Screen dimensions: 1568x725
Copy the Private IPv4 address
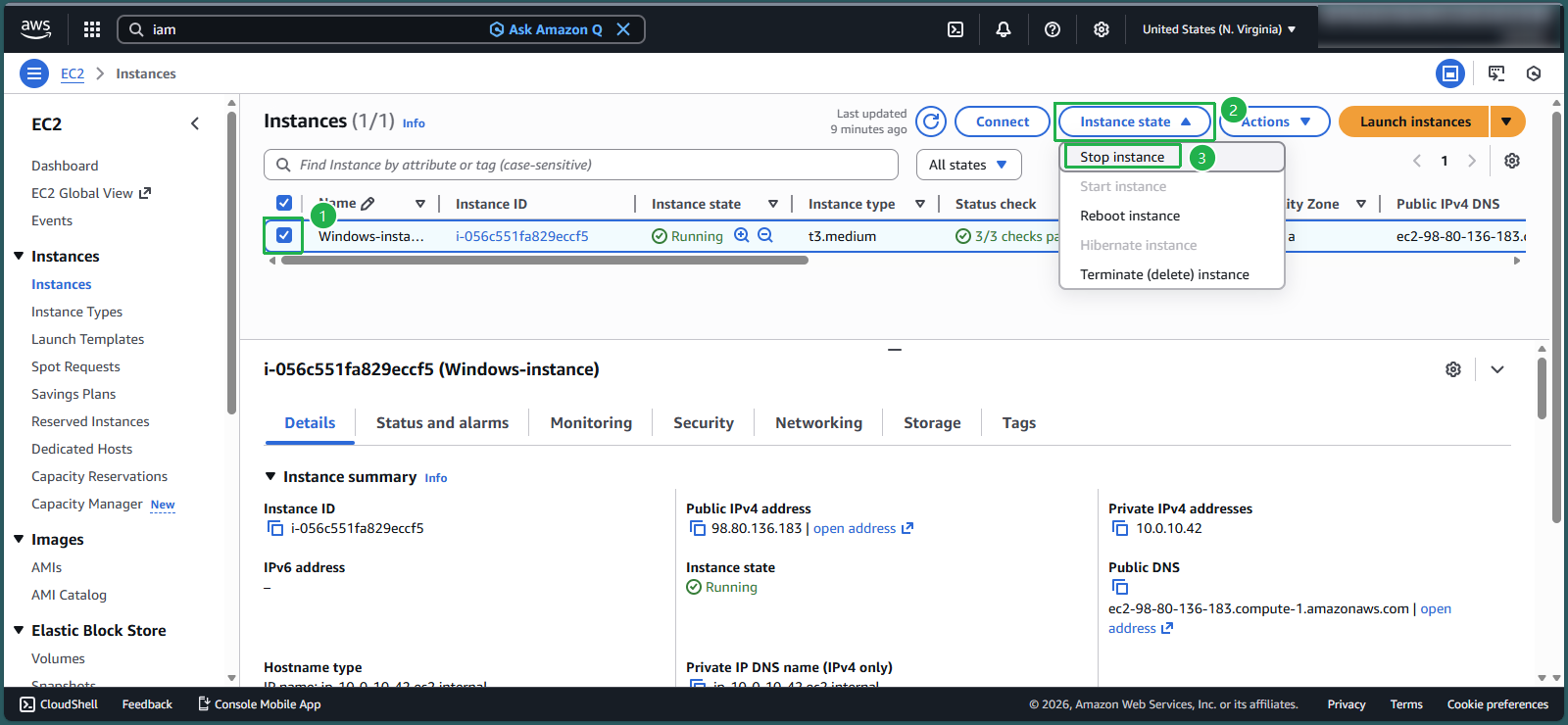coord(1120,528)
